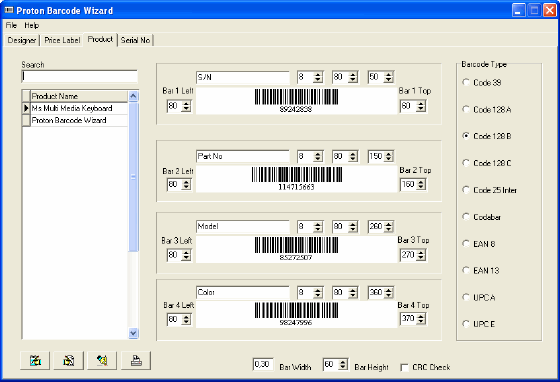Click the barcode preview 89242838

click(x=296, y=101)
